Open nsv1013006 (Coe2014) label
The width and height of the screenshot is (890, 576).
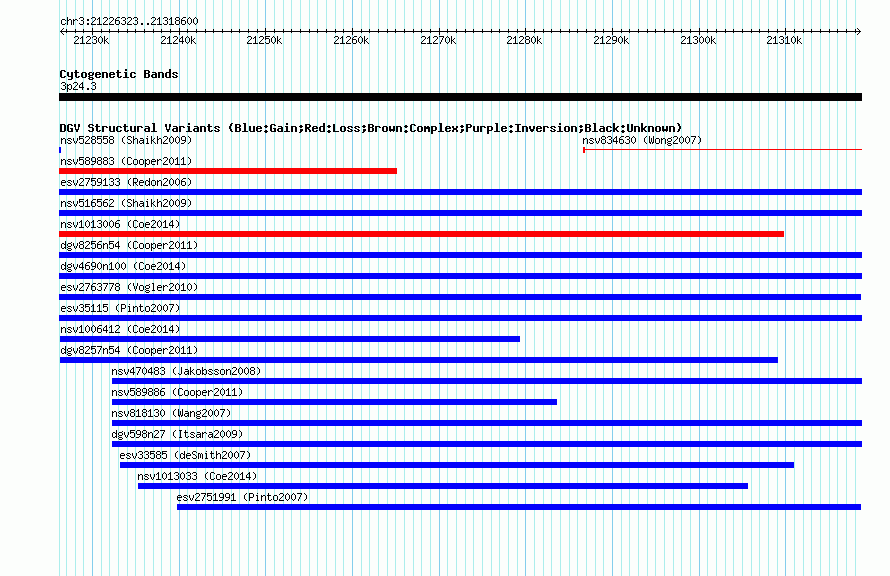coord(120,224)
